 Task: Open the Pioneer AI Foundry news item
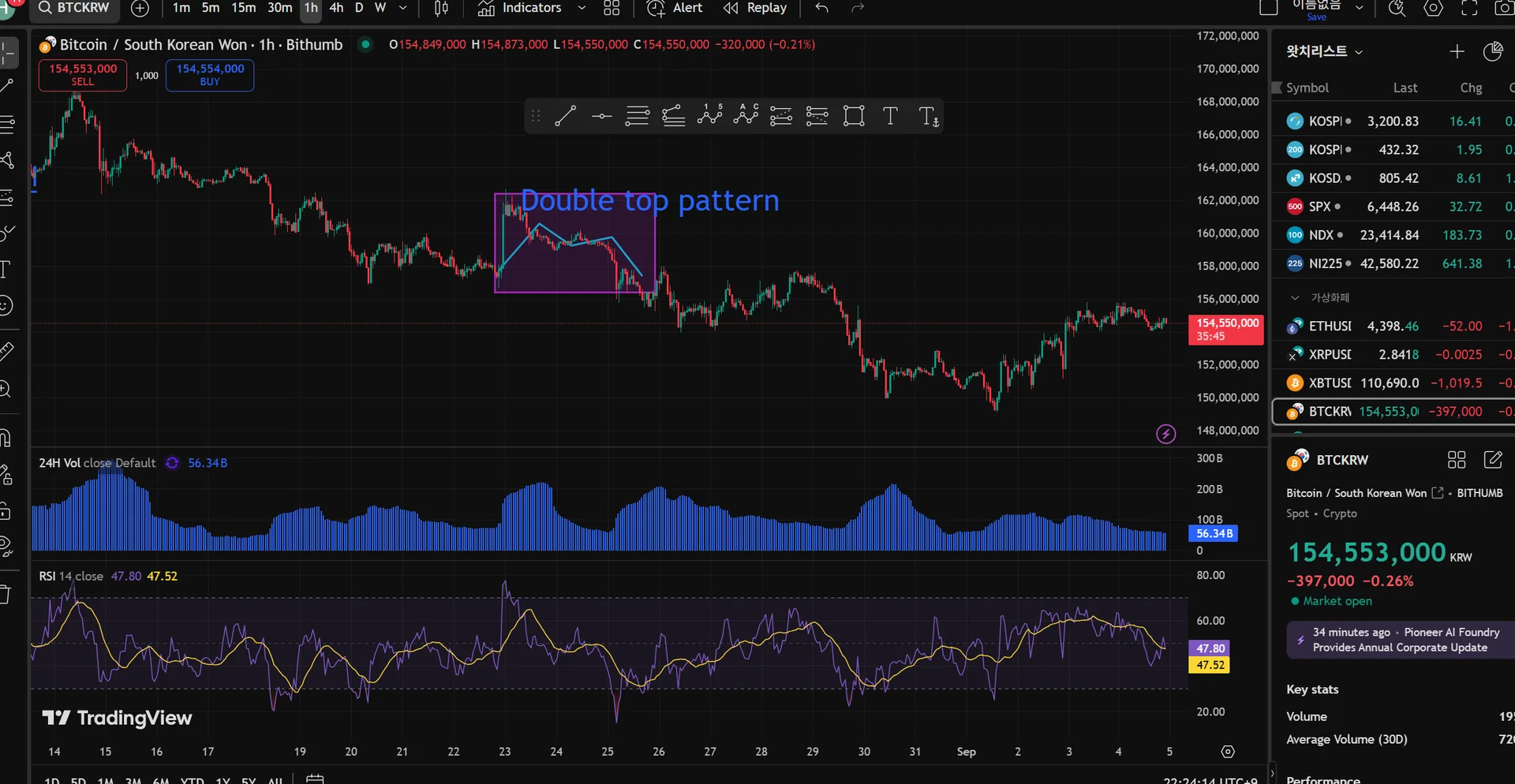tap(1401, 640)
